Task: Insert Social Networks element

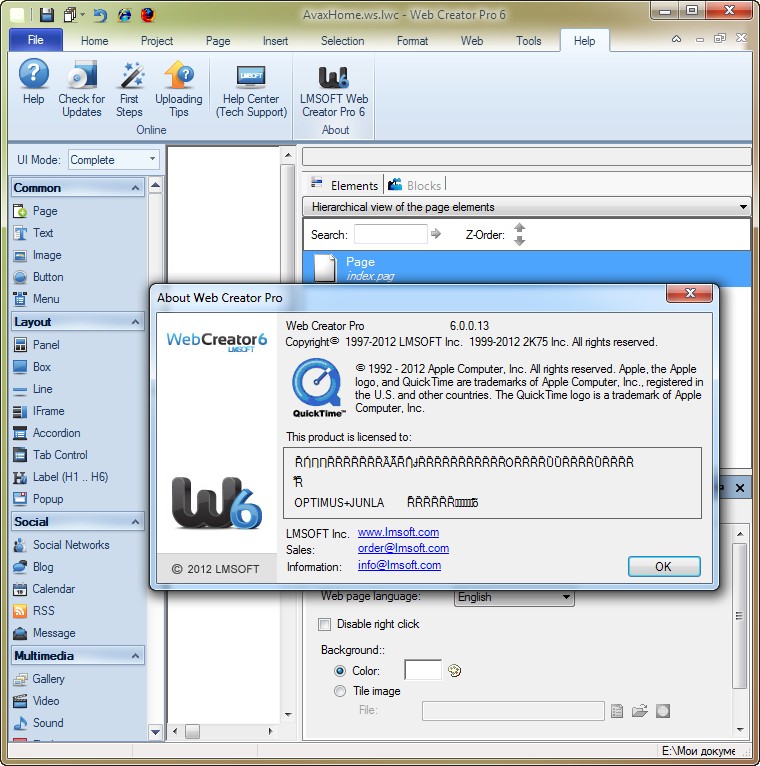Action: [62, 545]
